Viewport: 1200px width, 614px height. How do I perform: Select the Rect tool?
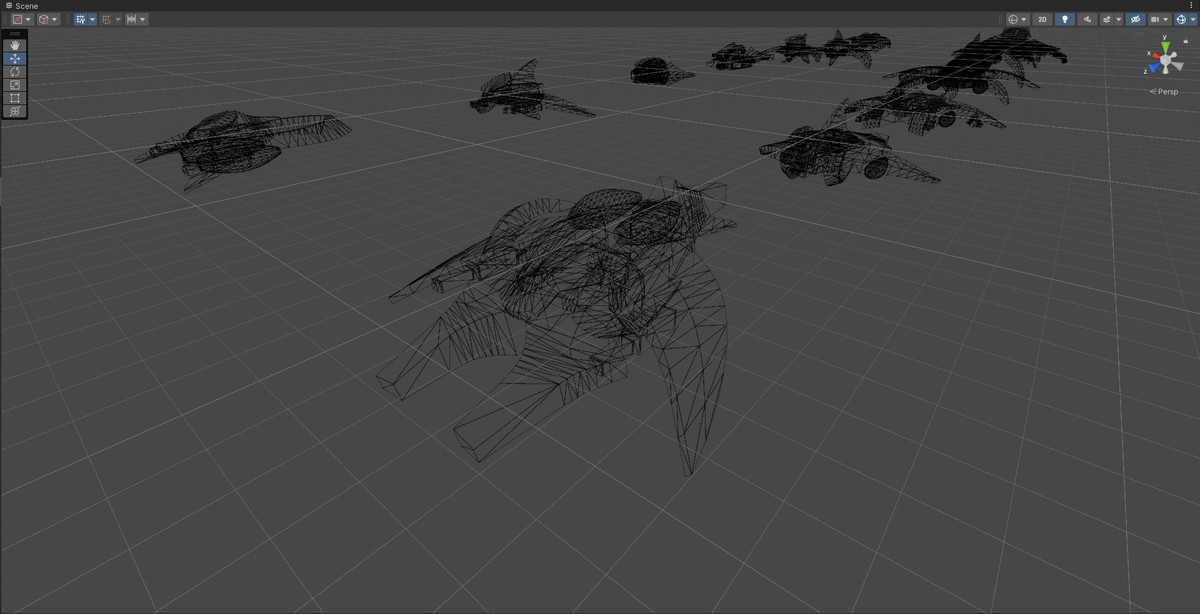click(14, 98)
